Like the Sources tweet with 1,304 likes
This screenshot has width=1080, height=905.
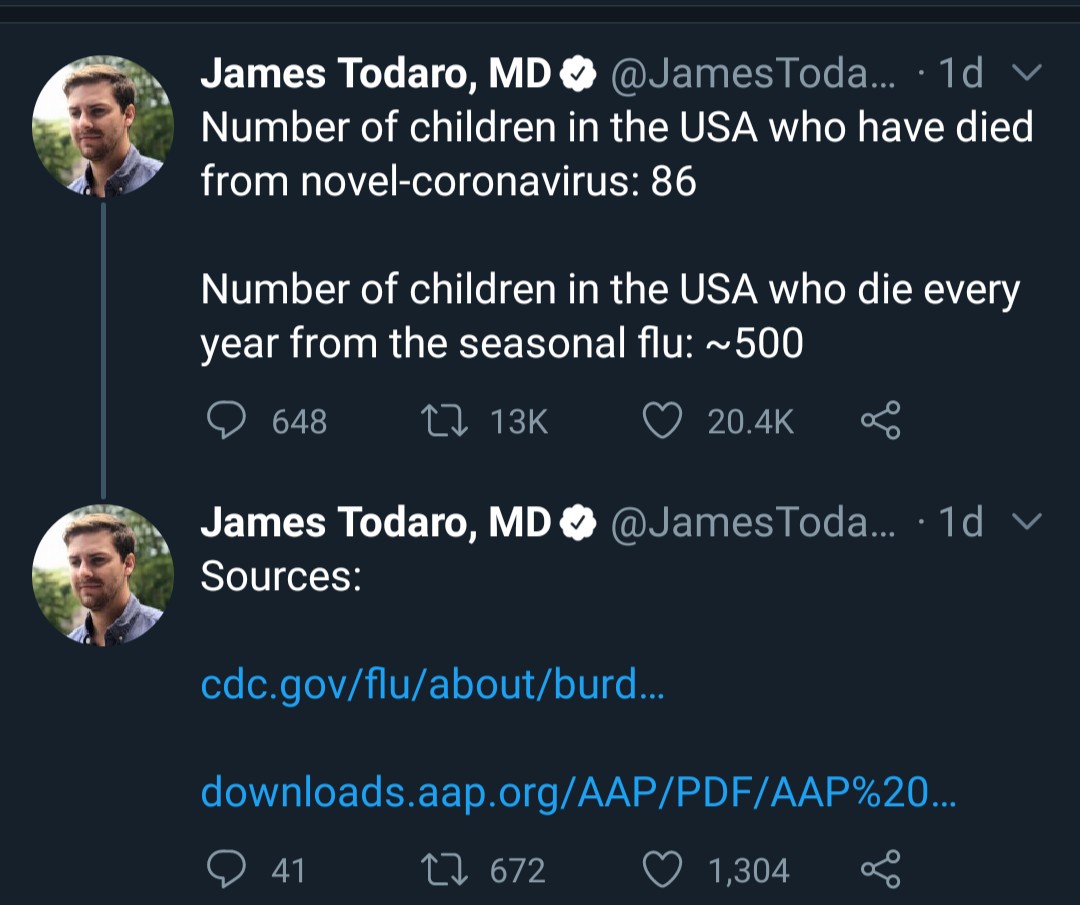(661, 869)
